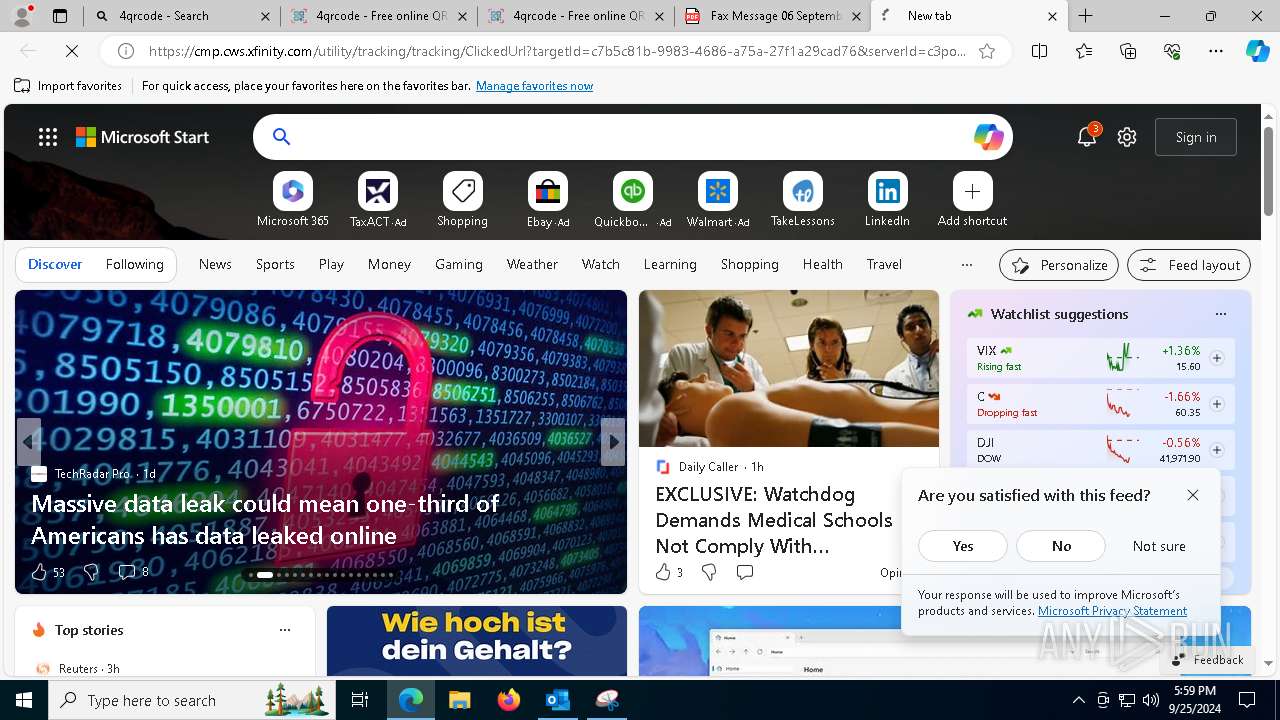Open Edge Settings and more menu
The height and width of the screenshot is (720, 1280).
[1216, 51]
